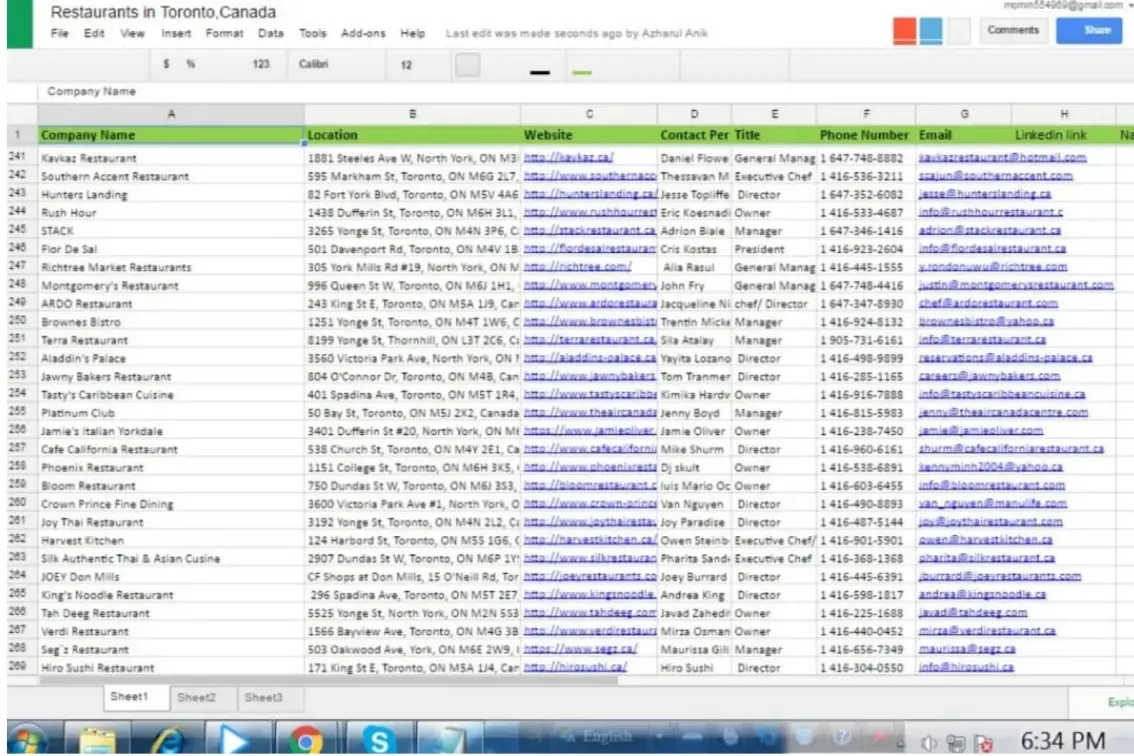Open the File menu
Screen dimensions: 1134x756
(59, 33)
